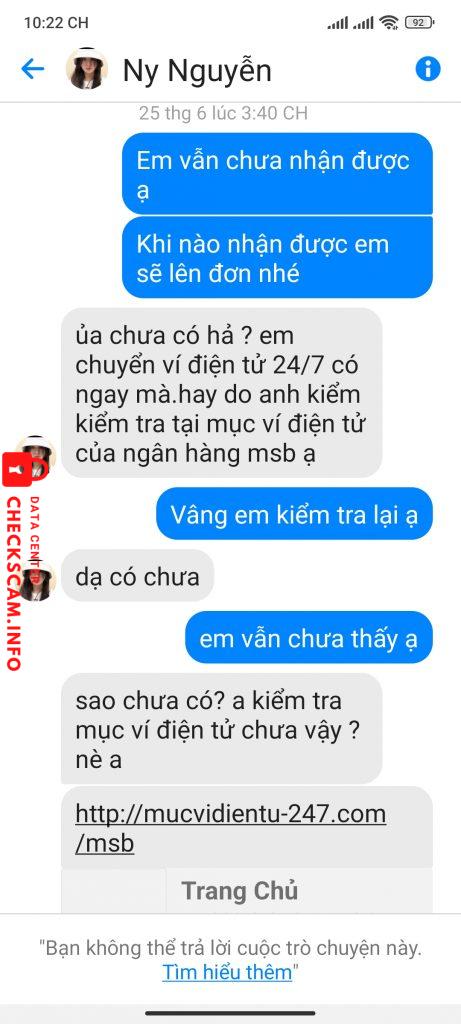Tap avatar next to 'dạ có chưa'
This screenshot has width=461, height=1024.
[x=37, y=579]
